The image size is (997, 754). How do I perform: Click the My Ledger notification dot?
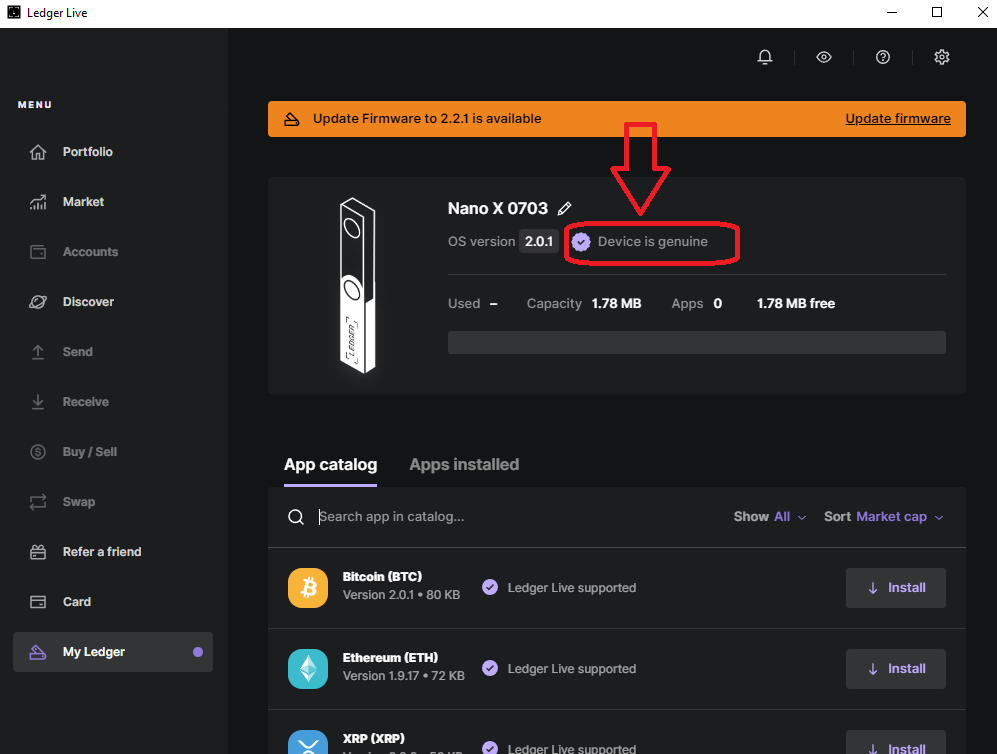[x=198, y=652]
